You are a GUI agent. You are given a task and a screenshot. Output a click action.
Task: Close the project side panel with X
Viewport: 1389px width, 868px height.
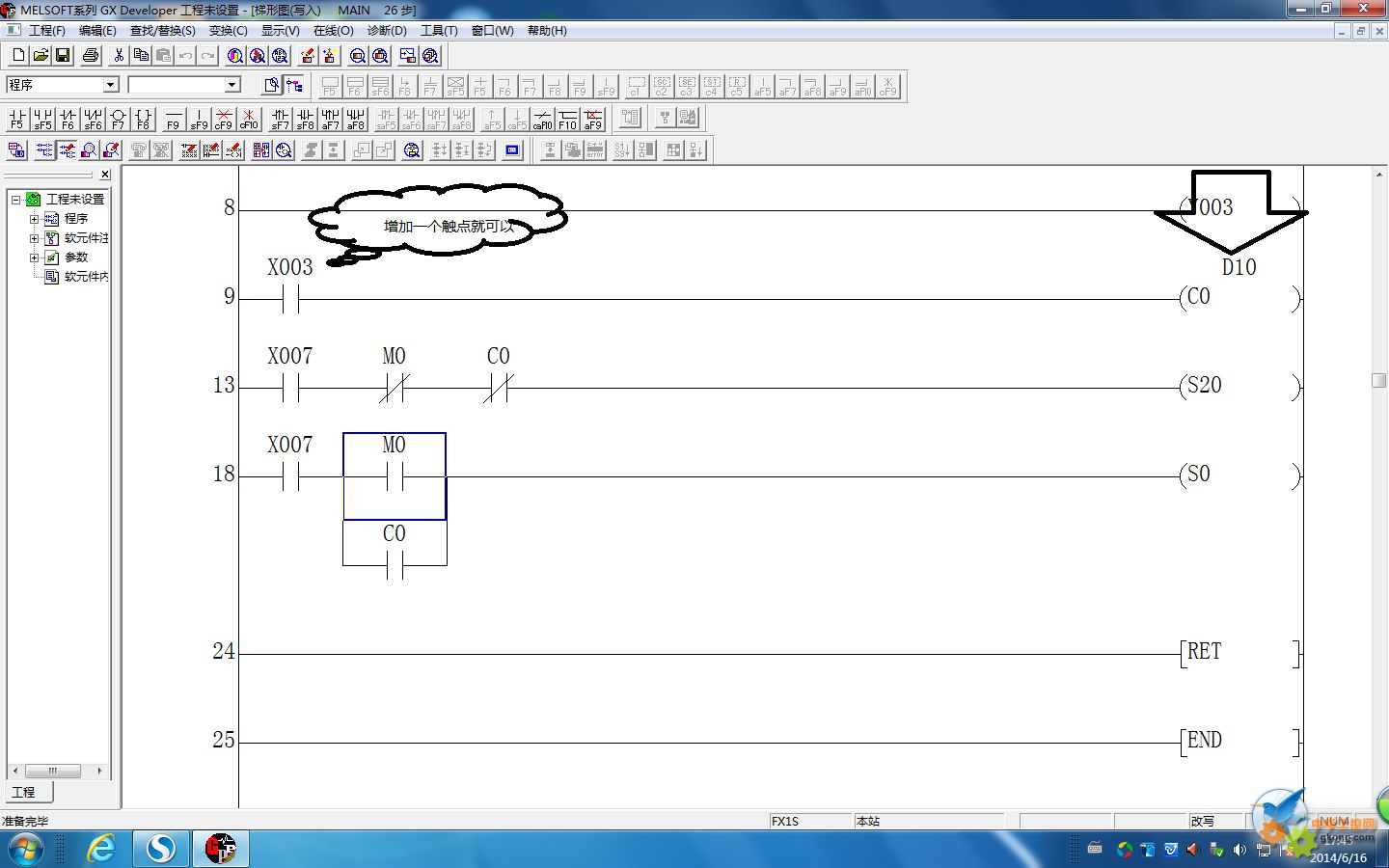105,175
